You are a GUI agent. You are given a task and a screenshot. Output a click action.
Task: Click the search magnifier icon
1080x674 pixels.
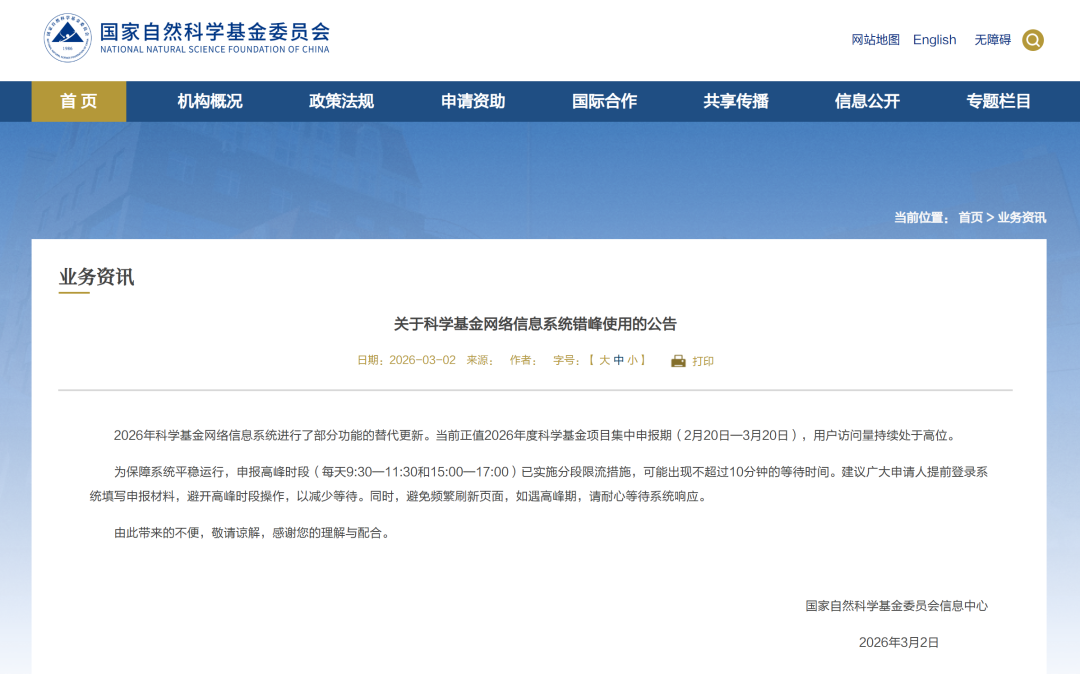coord(1033,40)
